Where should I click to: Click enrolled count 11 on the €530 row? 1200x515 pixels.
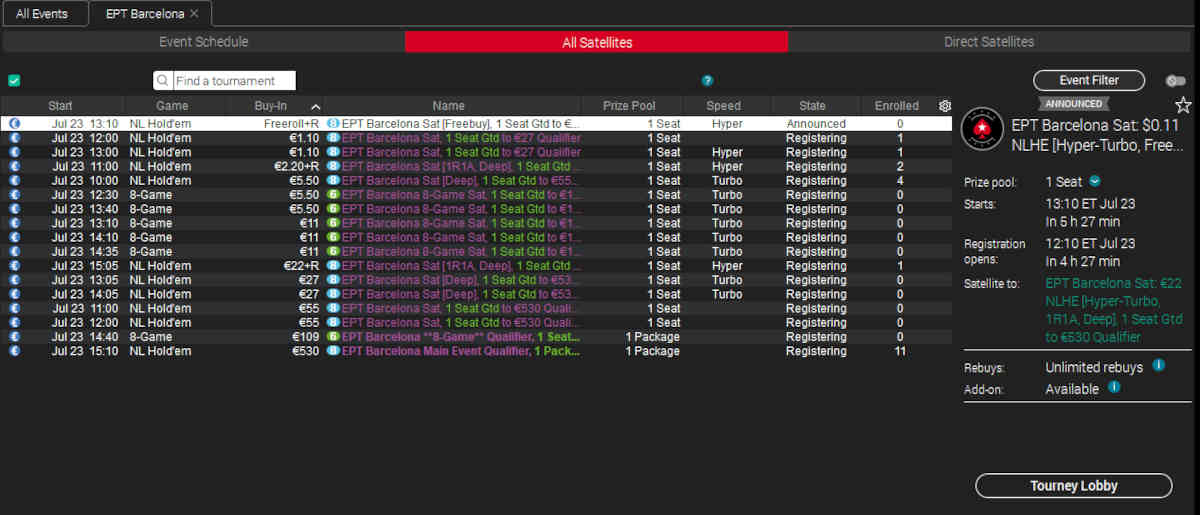pyautogui.click(x=900, y=352)
